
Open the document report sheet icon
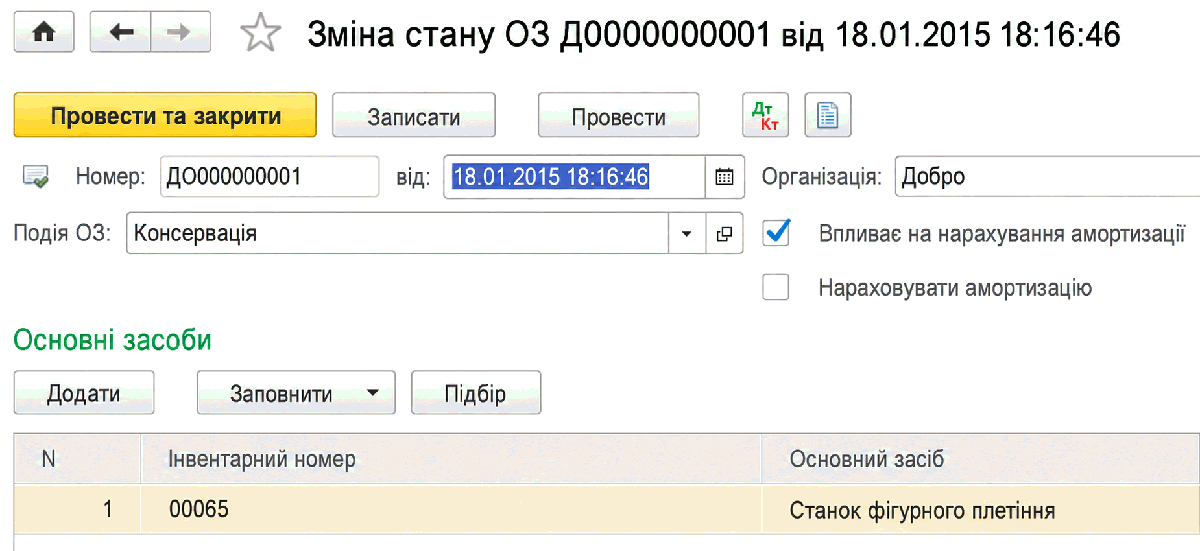(x=827, y=116)
